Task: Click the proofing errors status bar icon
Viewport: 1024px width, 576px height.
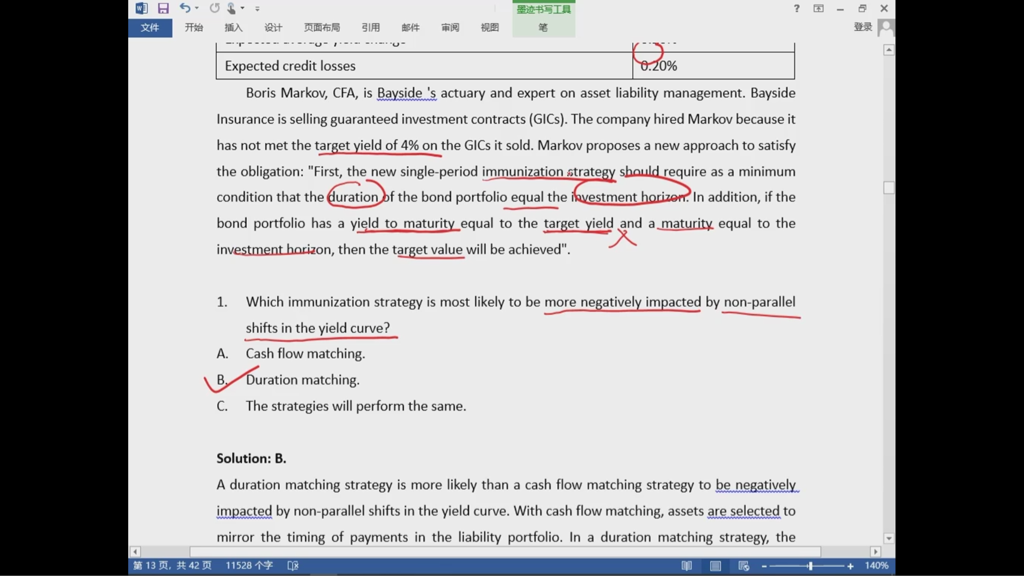Action: tap(293, 566)
